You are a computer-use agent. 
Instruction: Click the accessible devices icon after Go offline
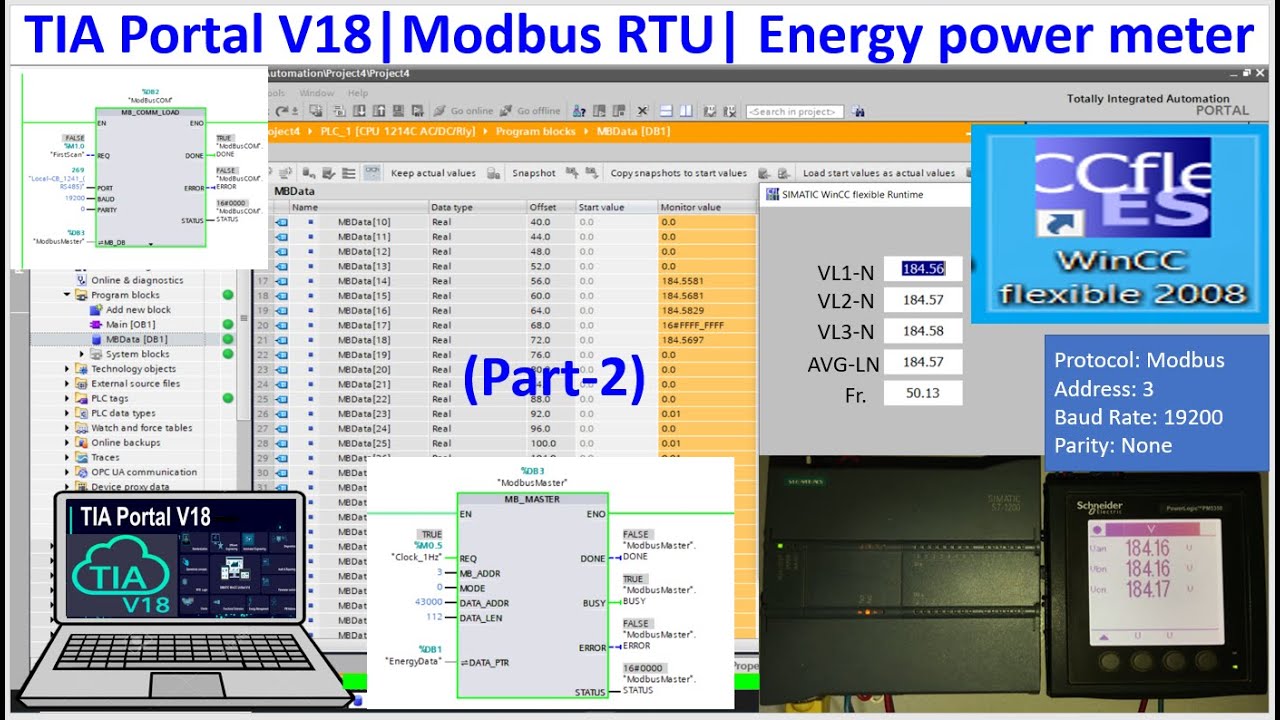click(580, 111)
